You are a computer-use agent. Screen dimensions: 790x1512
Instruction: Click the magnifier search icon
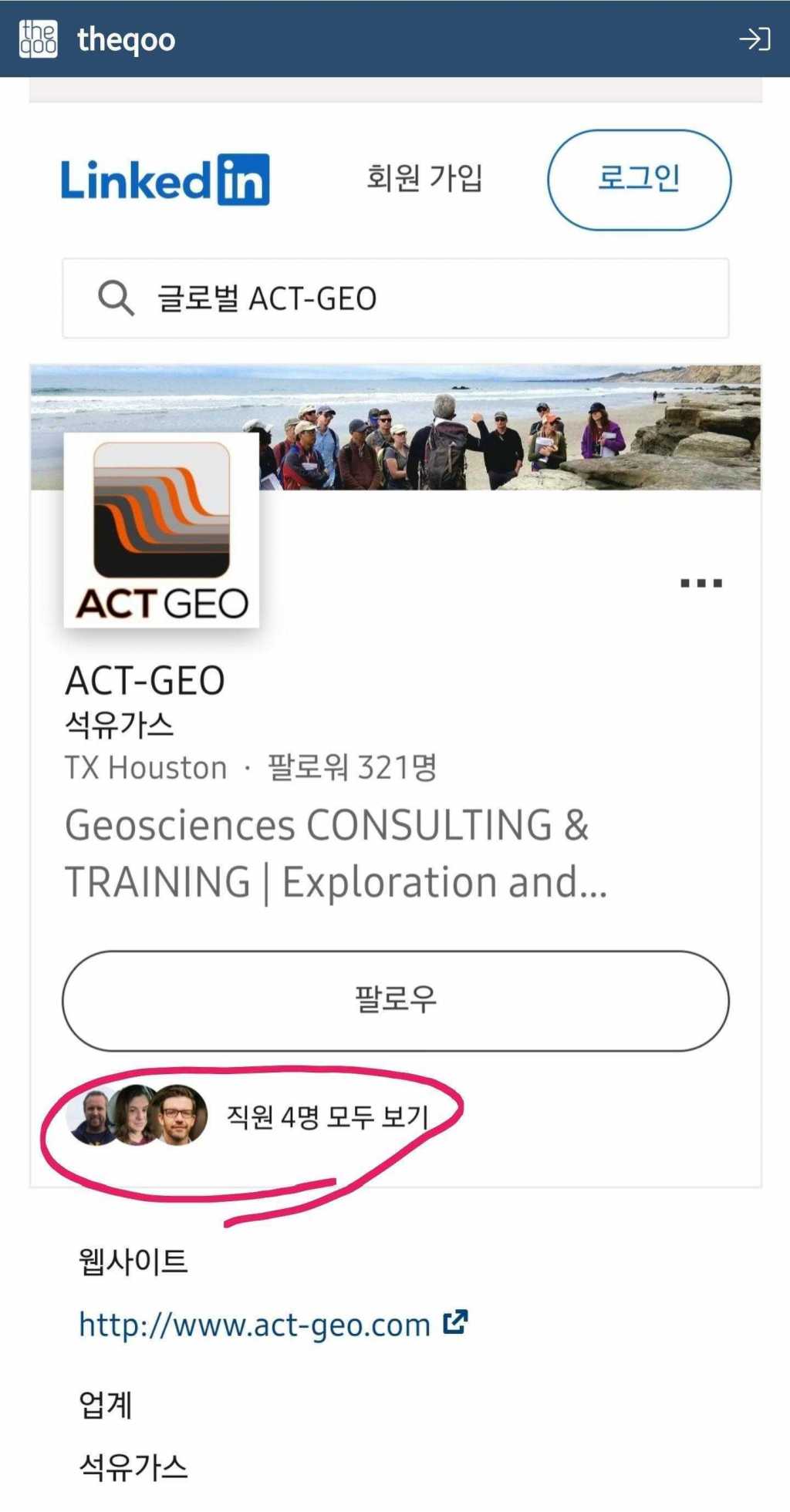coord(116,298)
